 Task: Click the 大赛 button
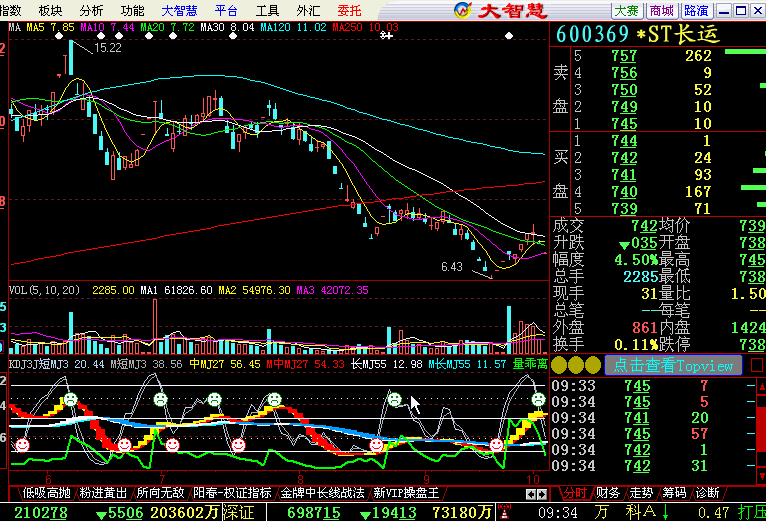coord(627,10)
